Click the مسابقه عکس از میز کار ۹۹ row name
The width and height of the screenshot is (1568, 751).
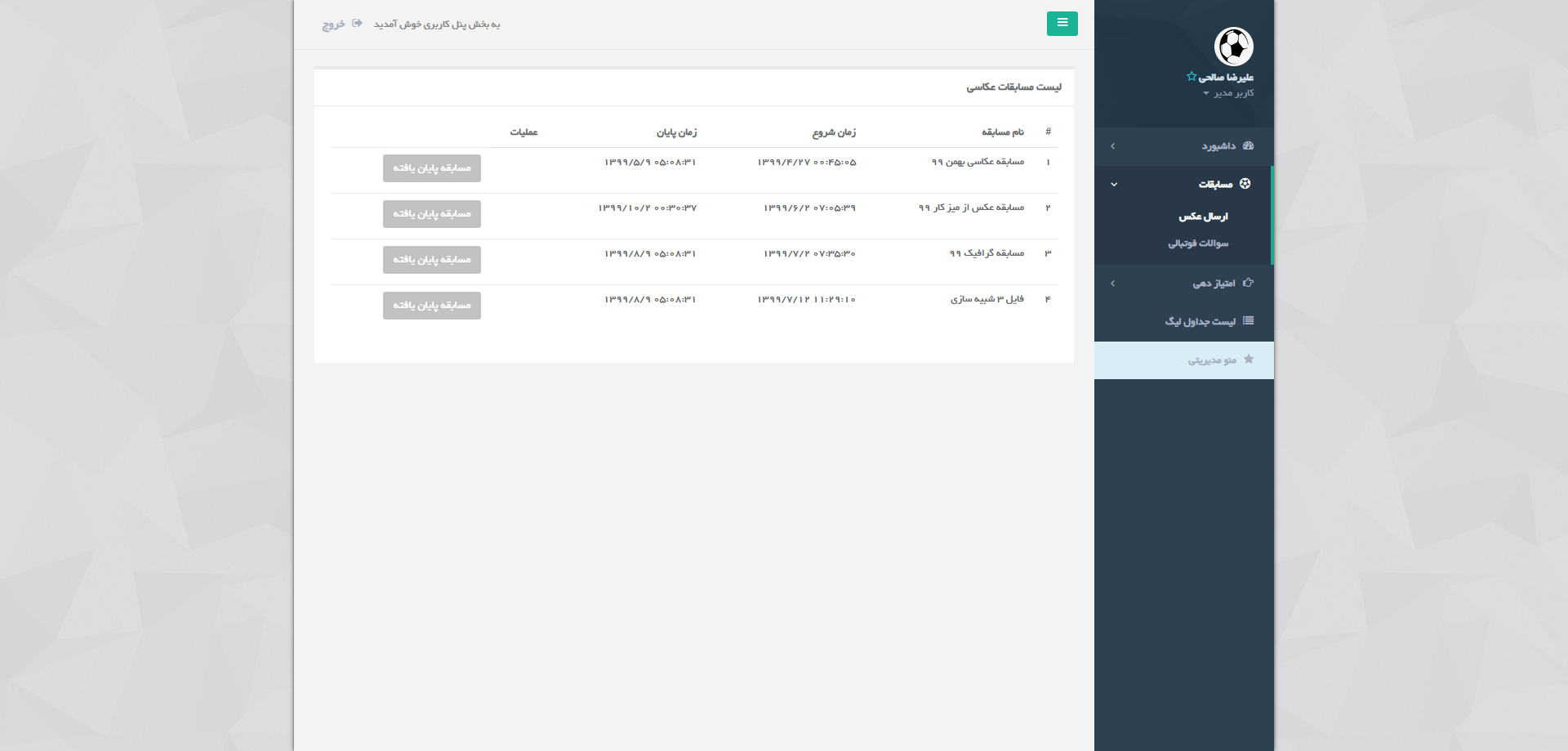tap(971, 208)
